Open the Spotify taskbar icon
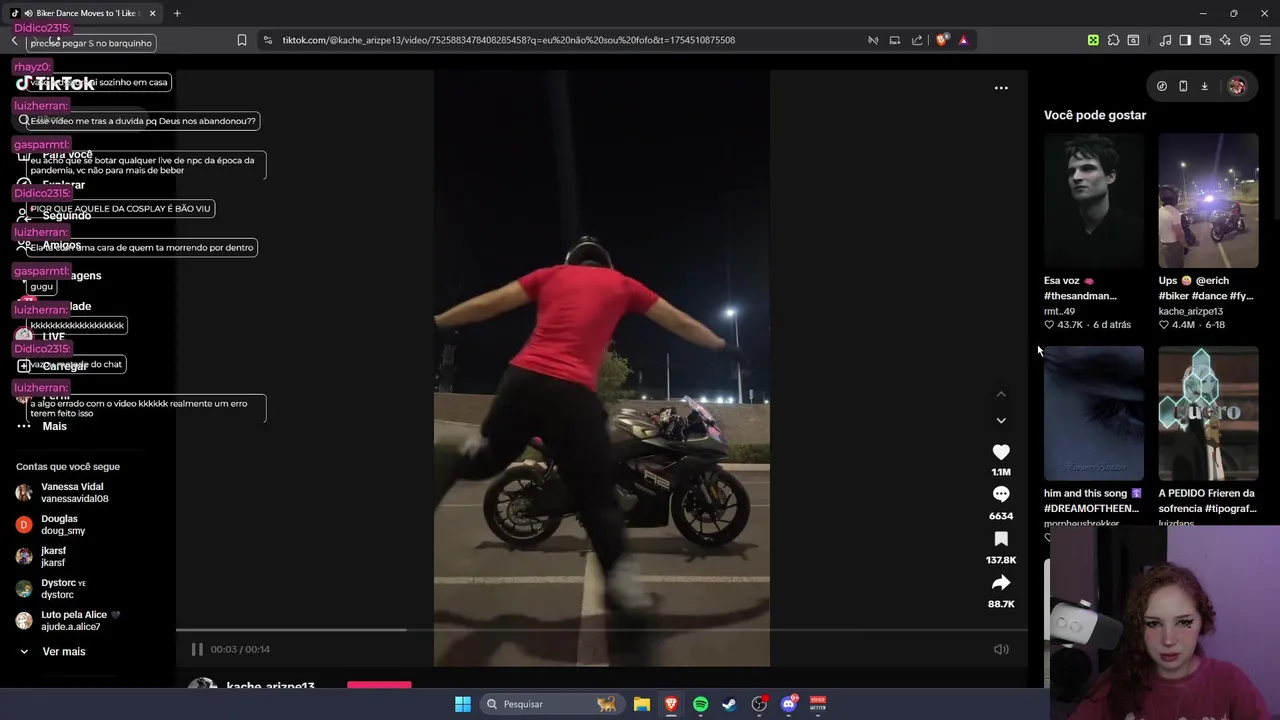1280x720 pixels. coord(700,704)
